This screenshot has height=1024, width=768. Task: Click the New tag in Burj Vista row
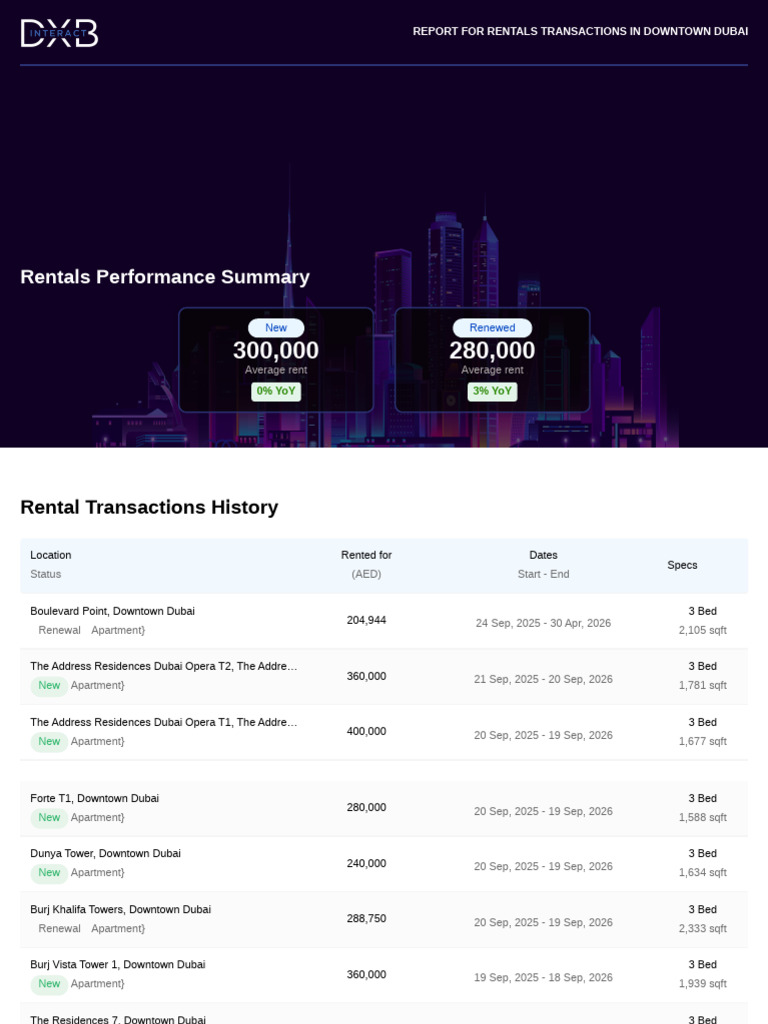click(x=49, y=984)
